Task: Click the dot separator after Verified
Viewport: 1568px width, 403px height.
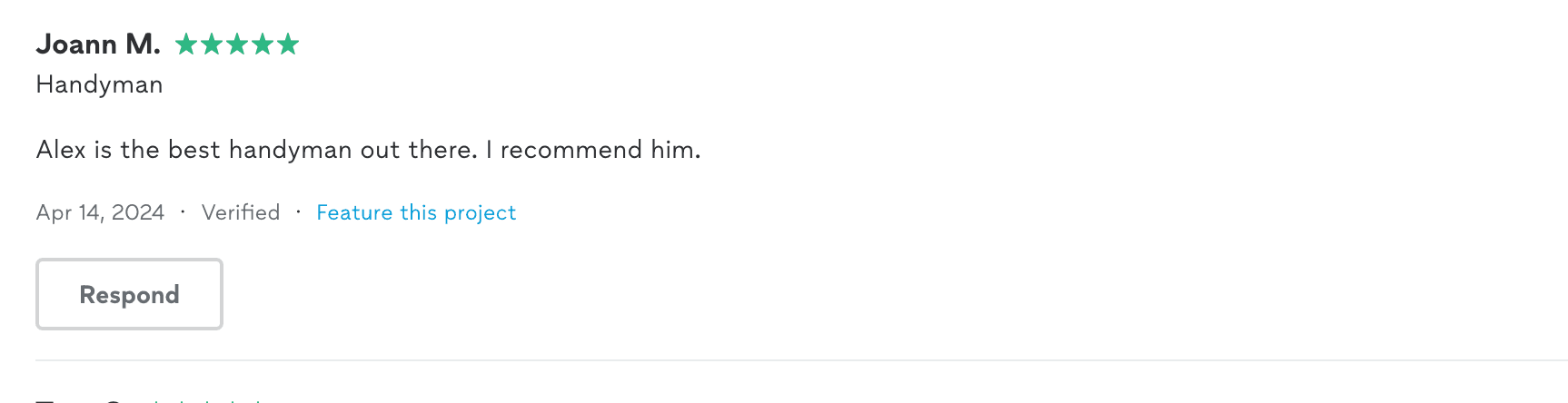Action: pos(298,211)
